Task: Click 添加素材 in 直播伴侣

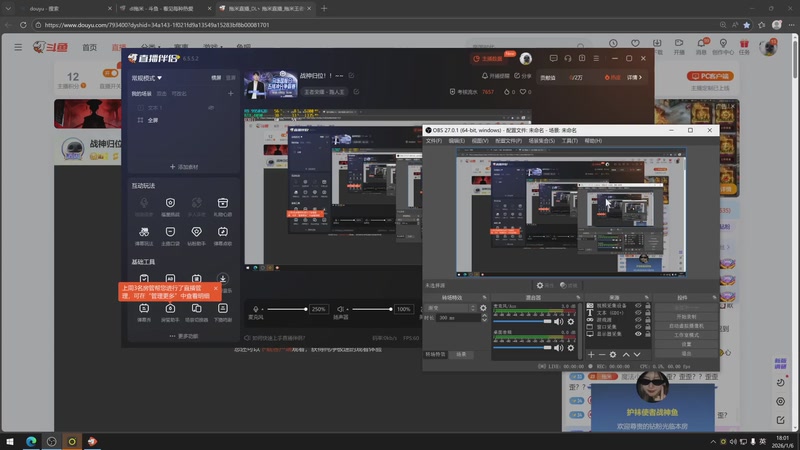Action: point(184,167)
